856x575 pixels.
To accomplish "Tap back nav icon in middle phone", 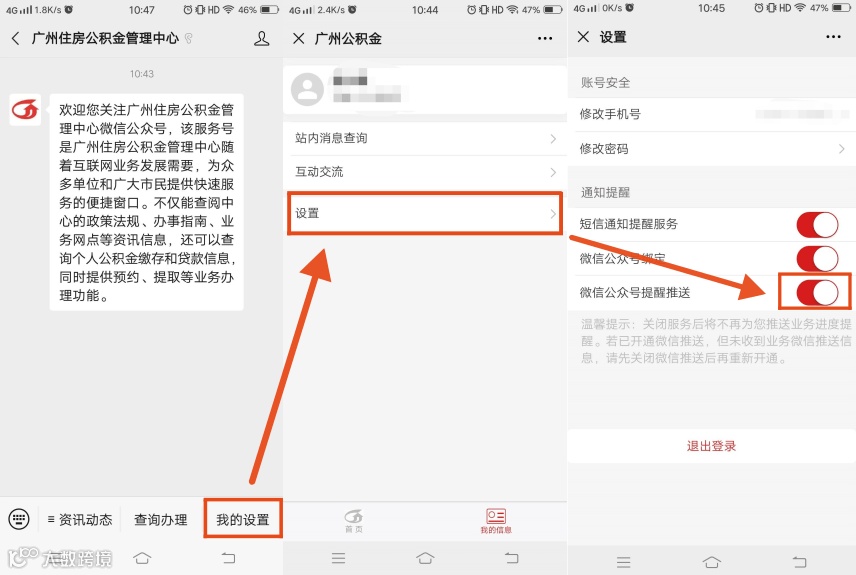I will click(x=512, y=558).
